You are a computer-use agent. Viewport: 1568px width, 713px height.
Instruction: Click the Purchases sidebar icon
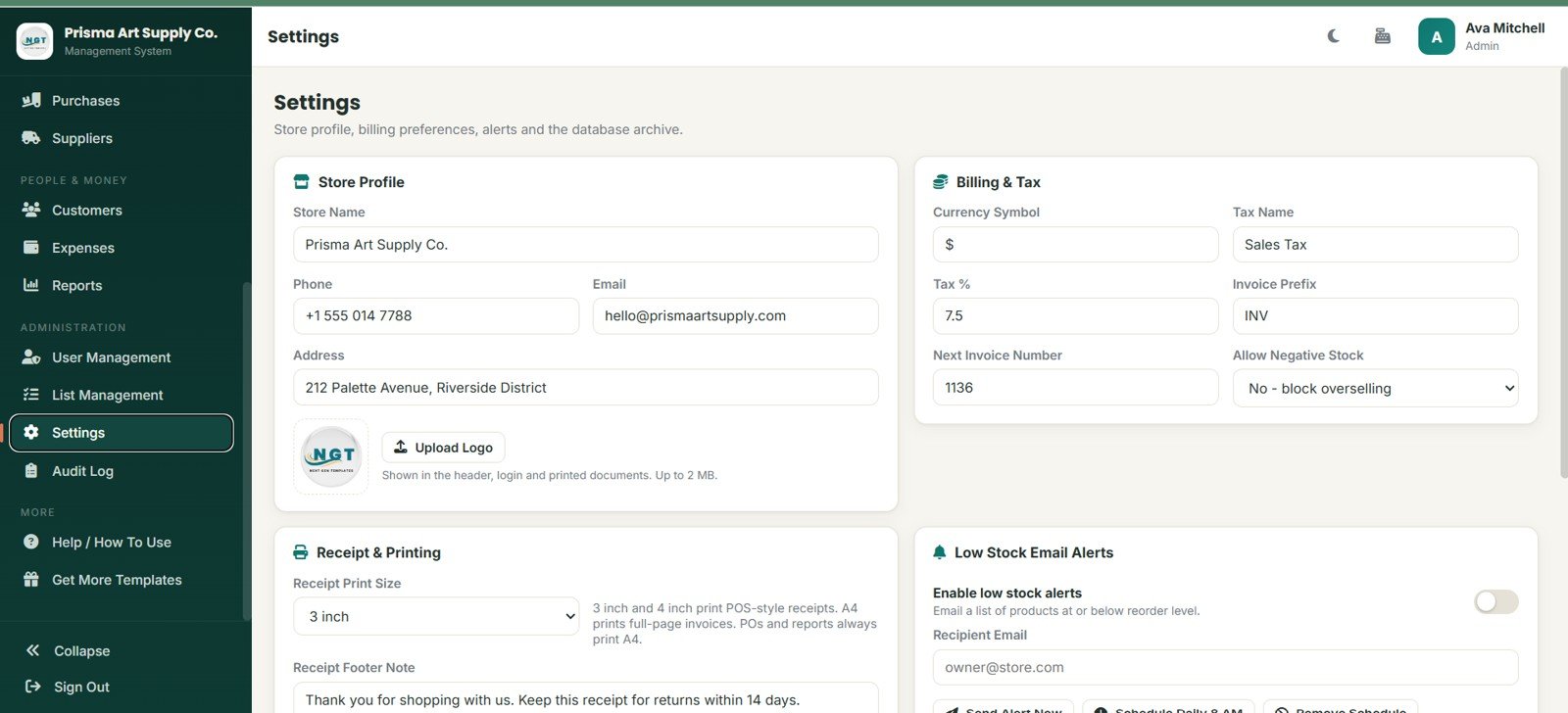[x=31, y=100]
